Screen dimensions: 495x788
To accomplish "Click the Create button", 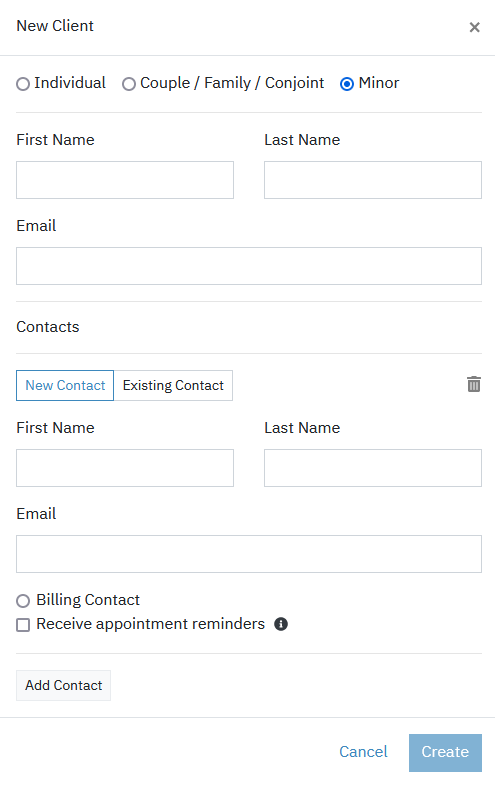I will (x=445, y=753).
